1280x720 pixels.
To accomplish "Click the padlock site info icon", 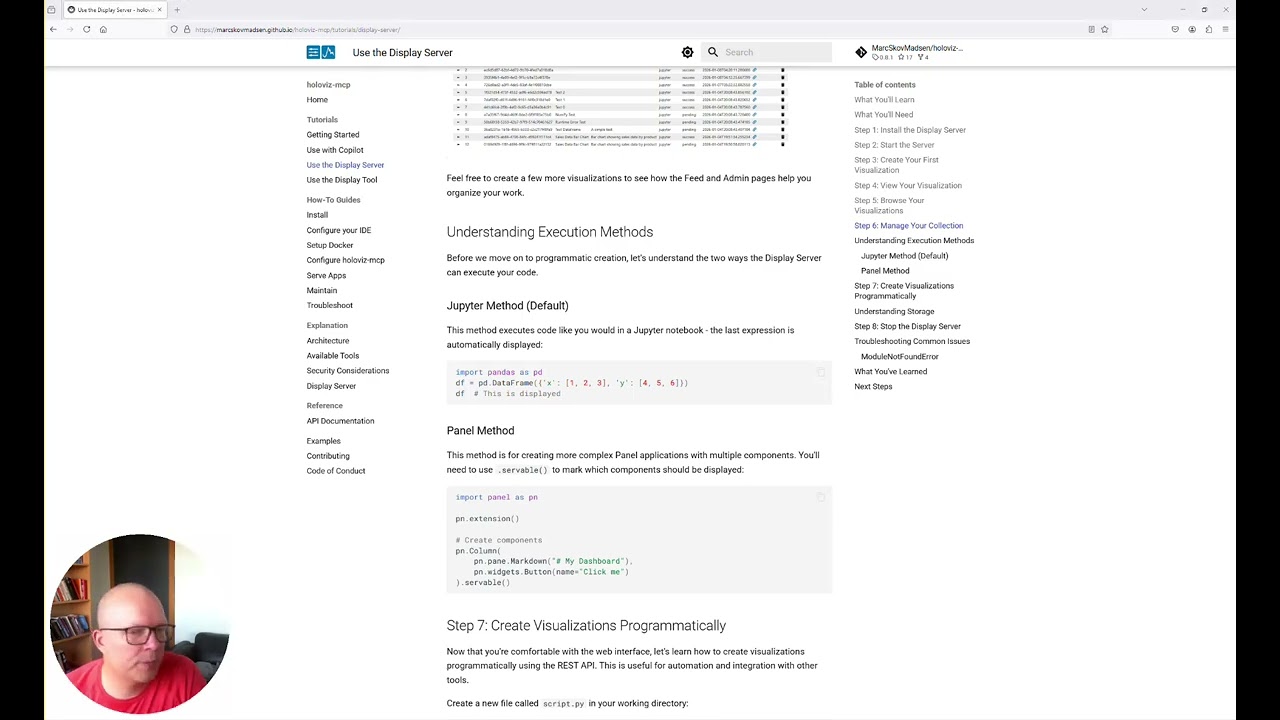I will [x=186, y=29].
